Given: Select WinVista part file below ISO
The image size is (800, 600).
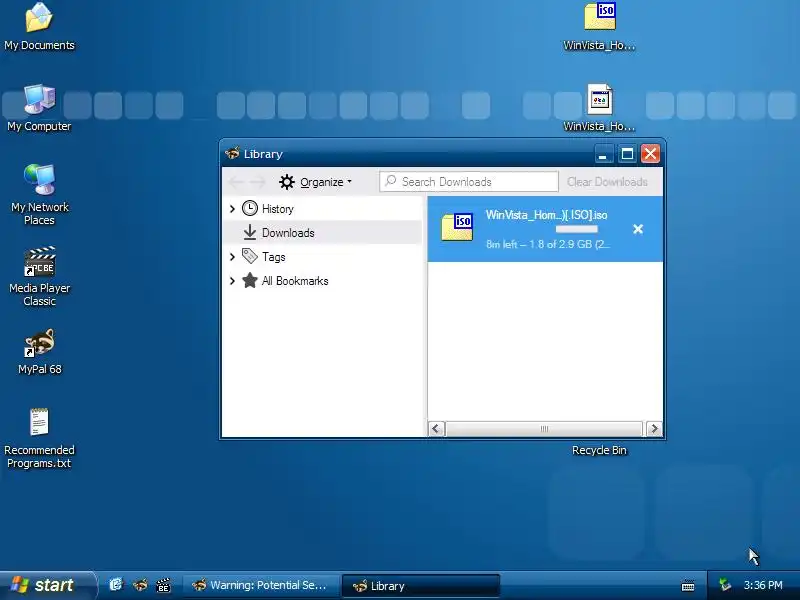Looking at the screenshot, I should pyautogui.click(x=599, y=108).
